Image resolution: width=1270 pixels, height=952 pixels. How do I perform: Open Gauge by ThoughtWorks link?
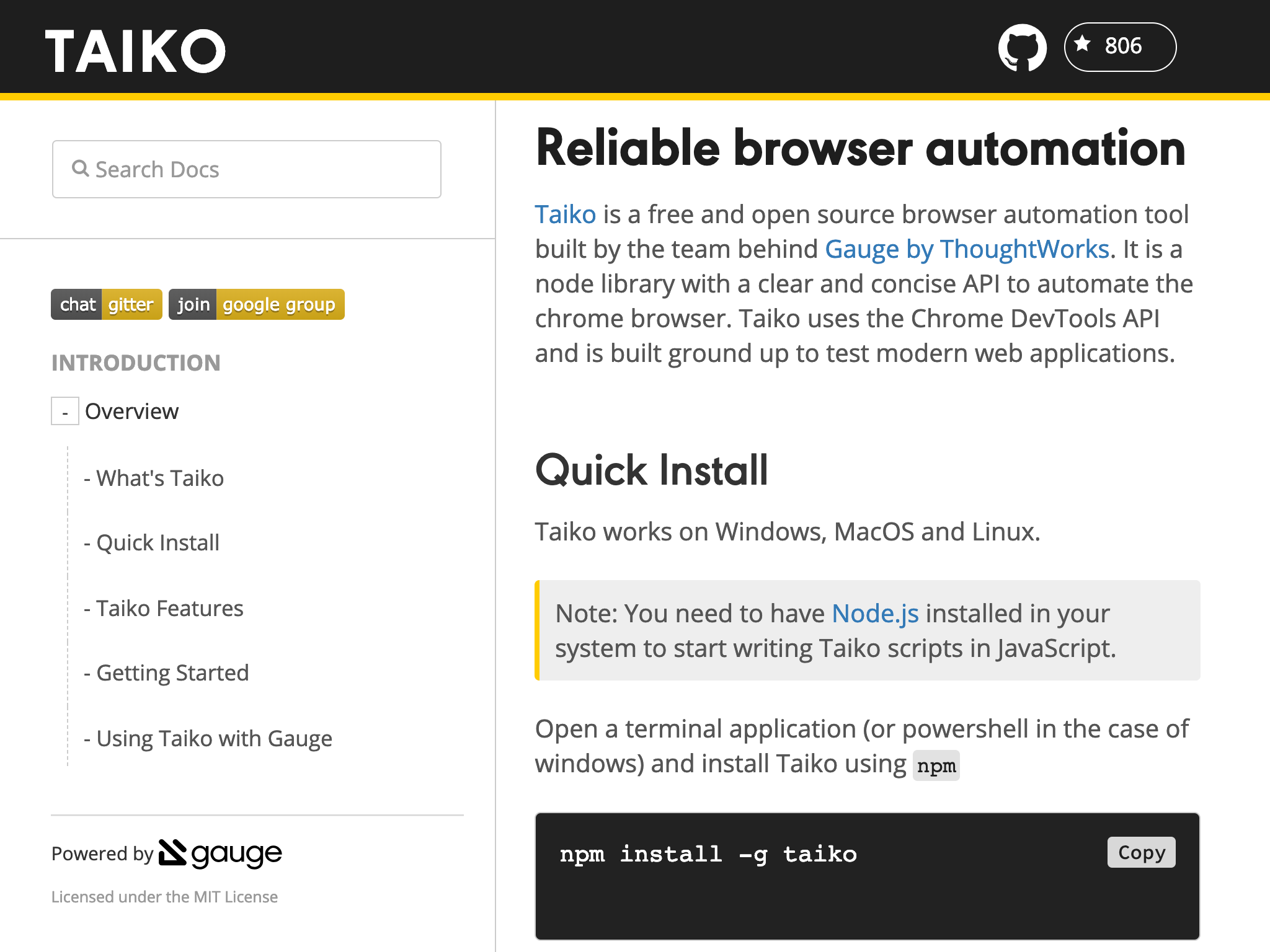coord(967,249)
